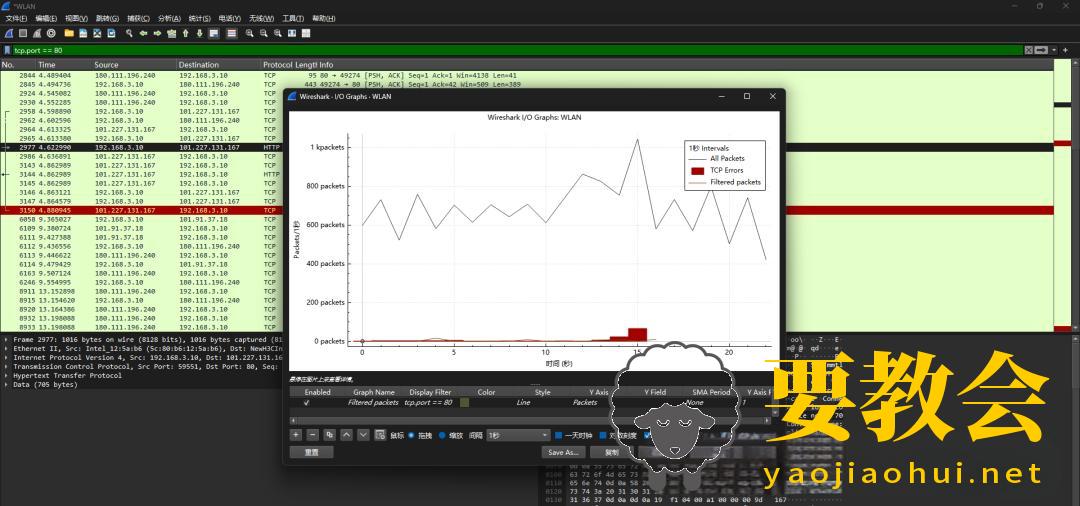Toggle Enabled checkbox for Filtered packets graph
The height and width of the screenshot is (506, 1080).
[307, 402]
